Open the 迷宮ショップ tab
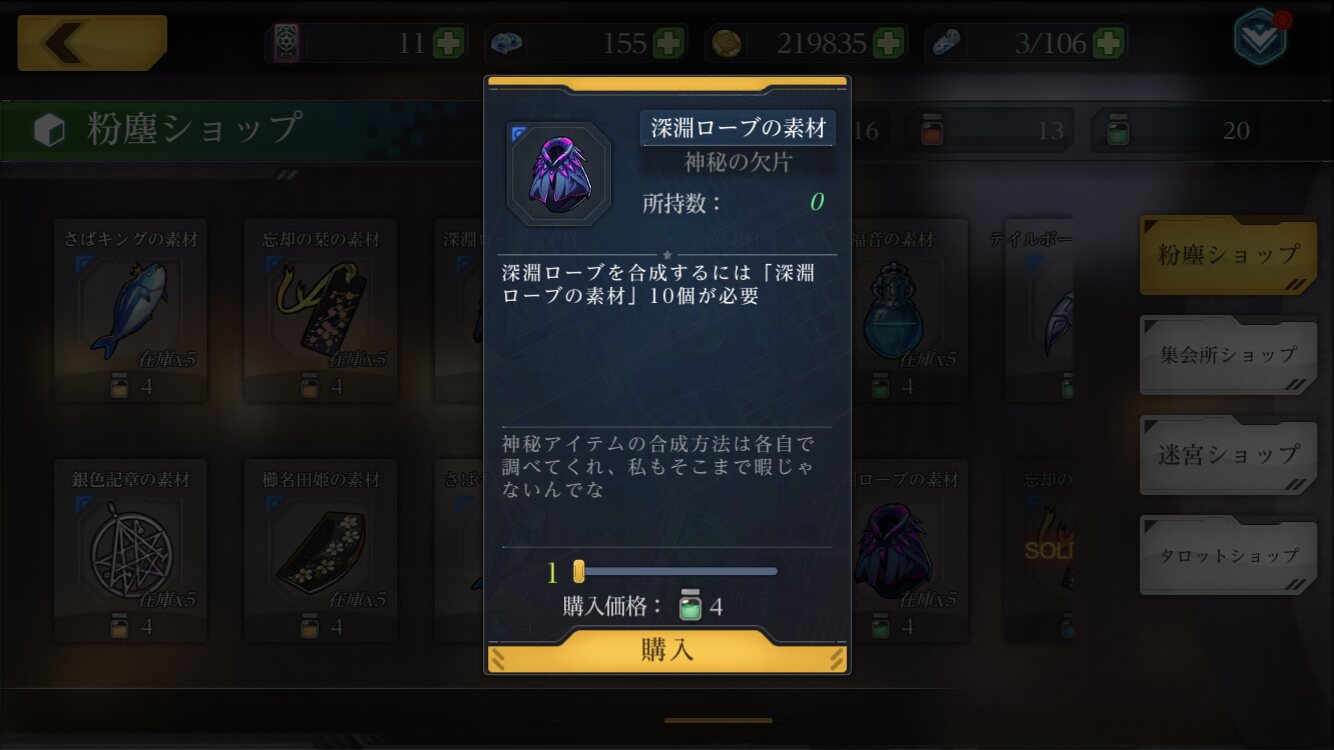Image resolution: width=1334 pixels, height=750 pixels. [1228, 455]
